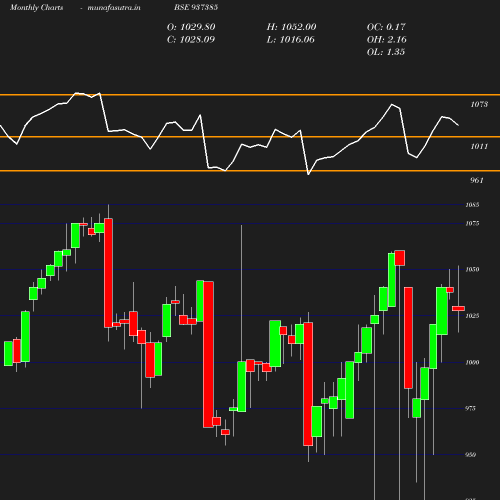This screenshot has width=500, height=500.
Task: Click the low value 'L: 1016.06'
Action: 290,40
